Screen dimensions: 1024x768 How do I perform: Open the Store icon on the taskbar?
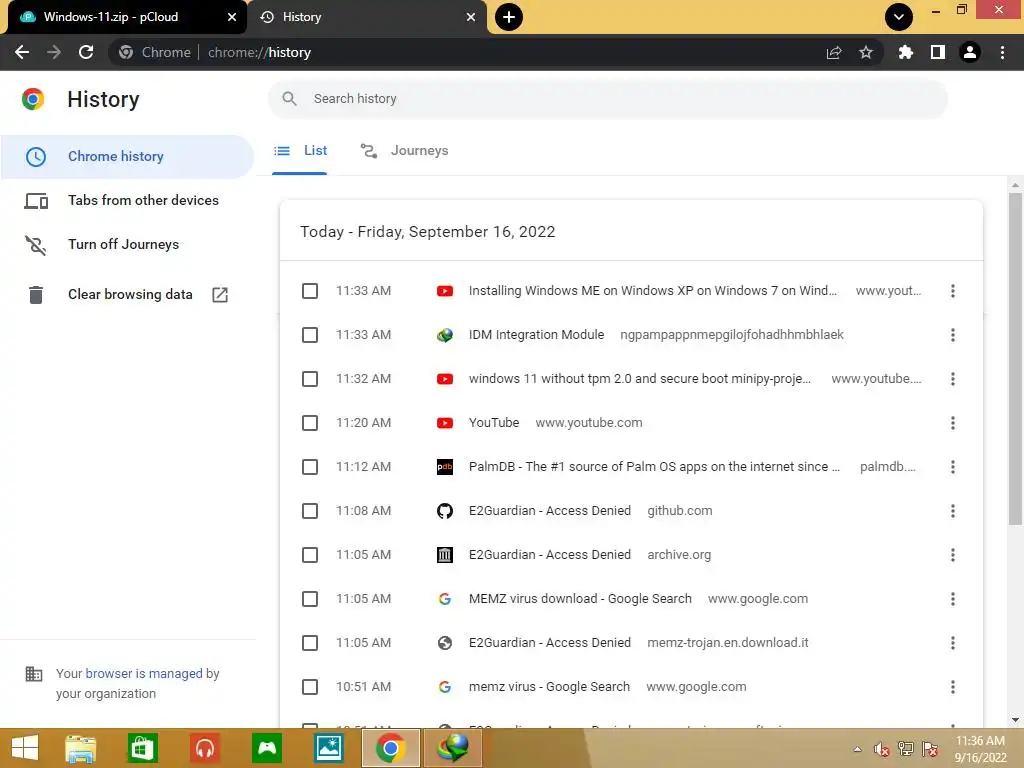(142, 748)
